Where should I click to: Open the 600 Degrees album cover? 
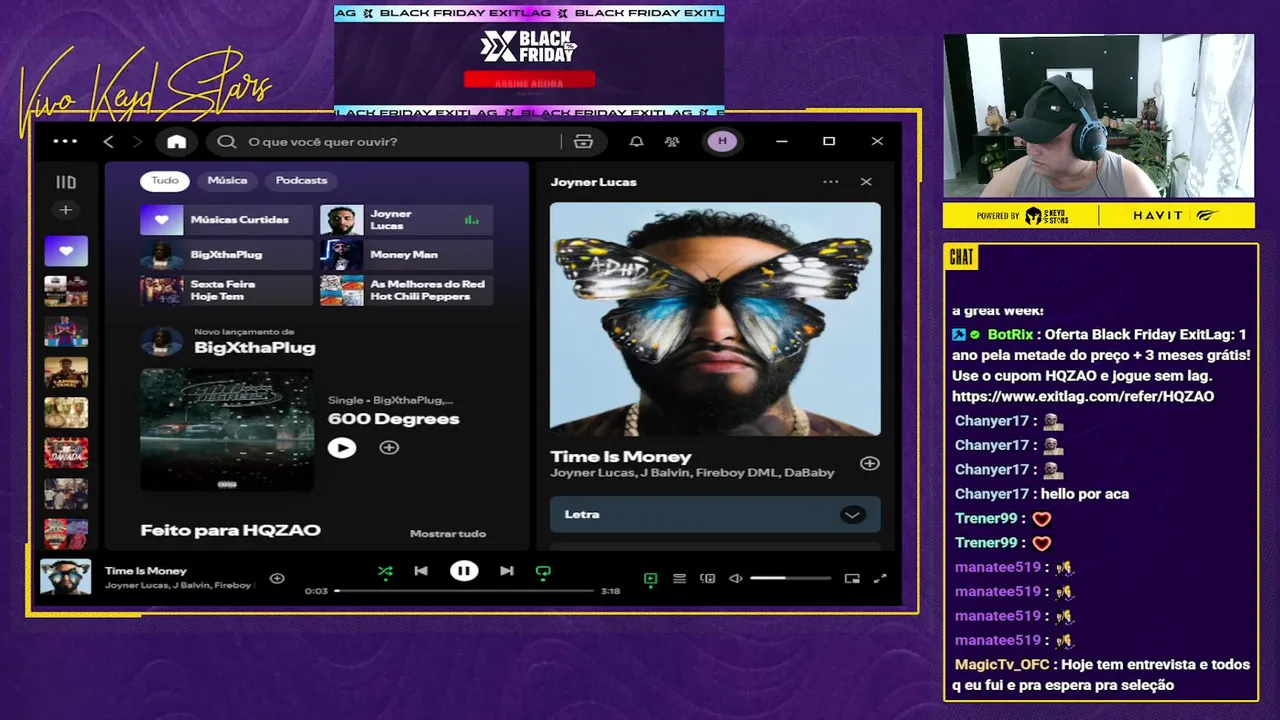click(227, 430)
